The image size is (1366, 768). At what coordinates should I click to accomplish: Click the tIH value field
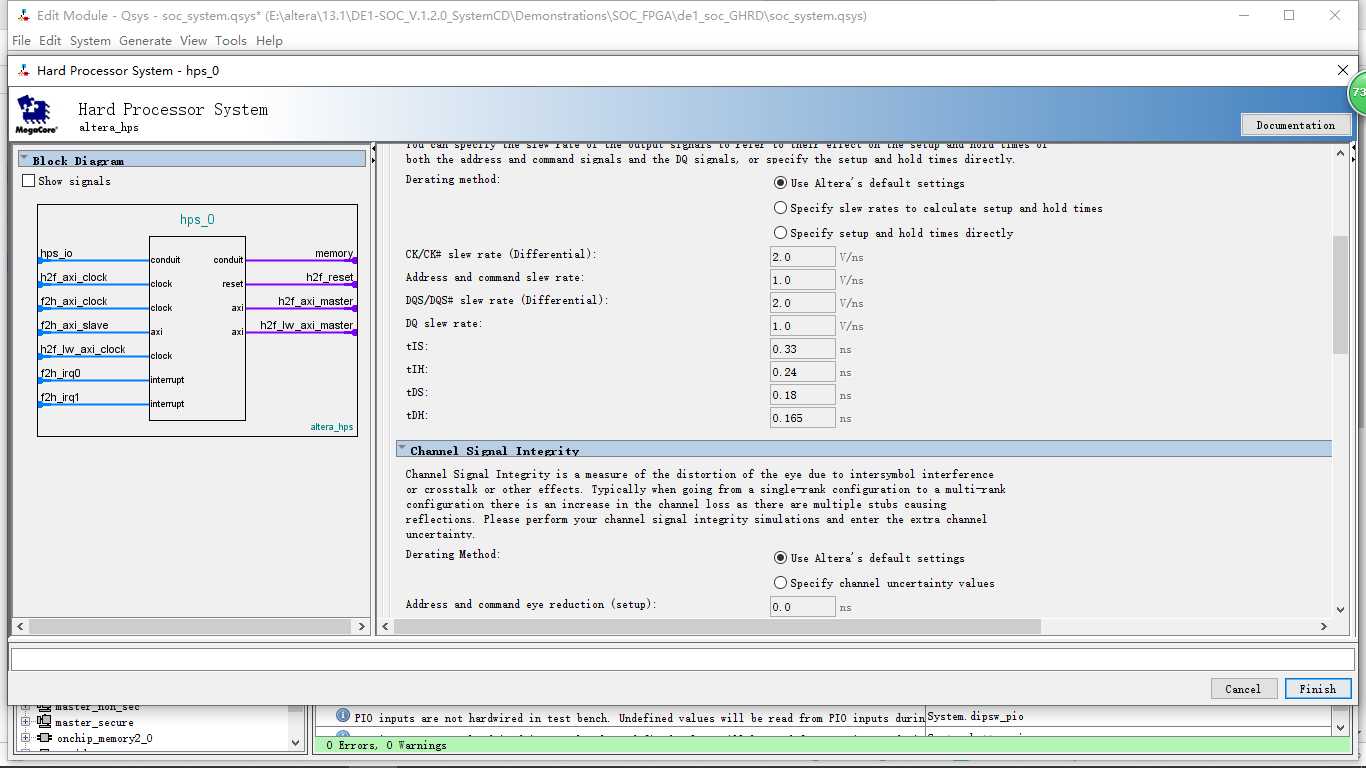(802, 372)
